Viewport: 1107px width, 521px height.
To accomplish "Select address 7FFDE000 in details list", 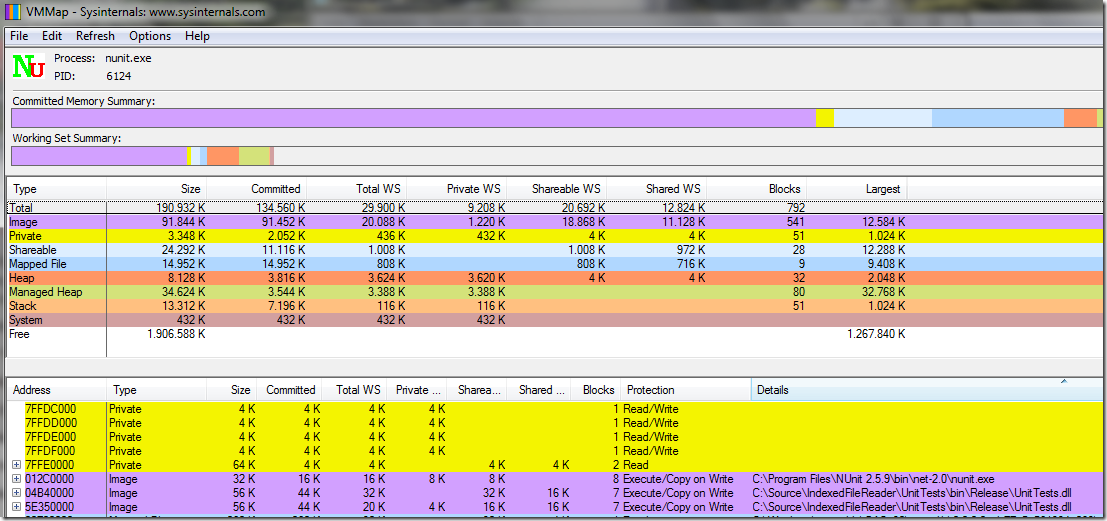I will (x=50, y=437).
